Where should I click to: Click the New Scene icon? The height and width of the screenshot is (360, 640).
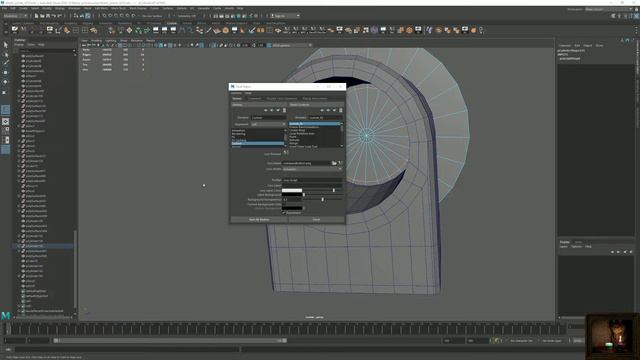click(36, 16)
